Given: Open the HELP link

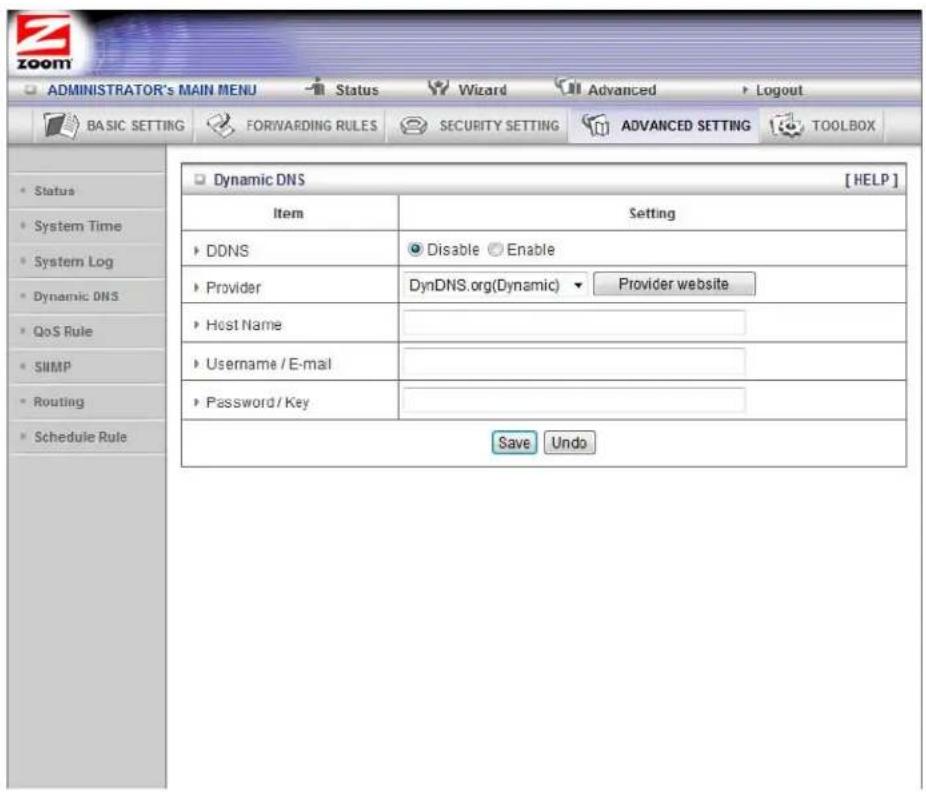Looking at the screenshot, I should [x=871, y=180].
